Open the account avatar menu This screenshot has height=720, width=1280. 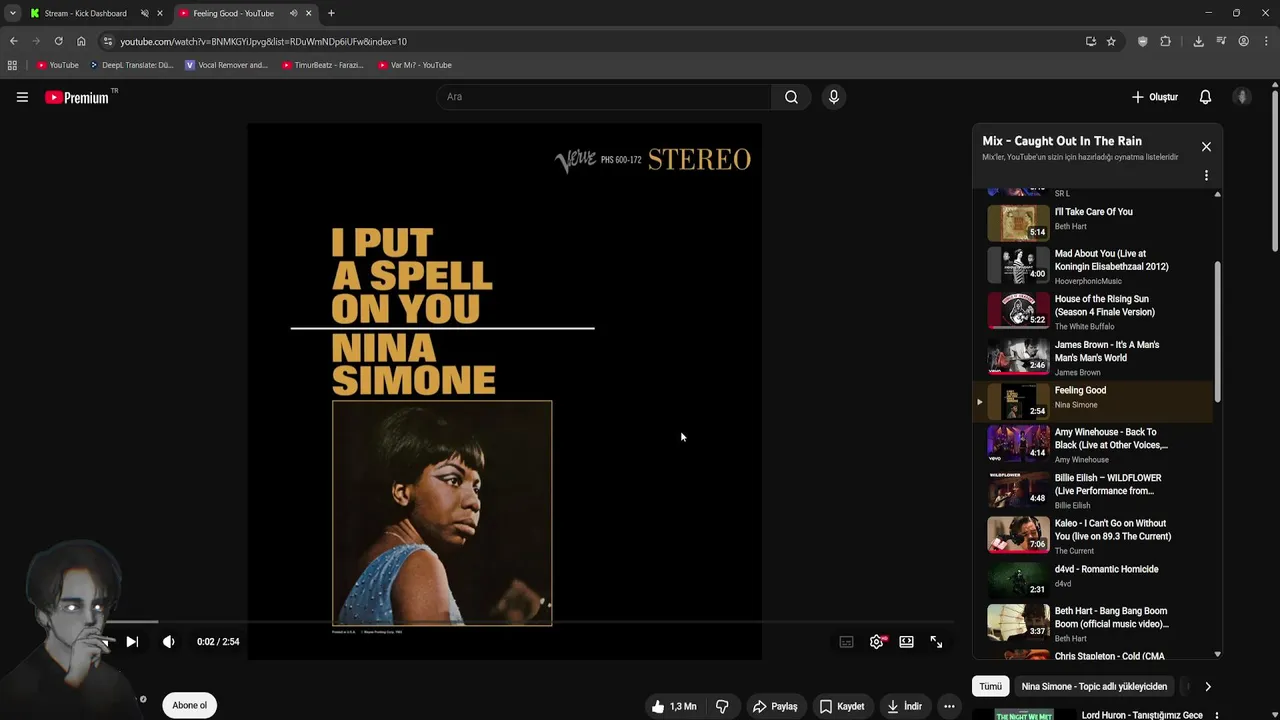coord(1242,97)
